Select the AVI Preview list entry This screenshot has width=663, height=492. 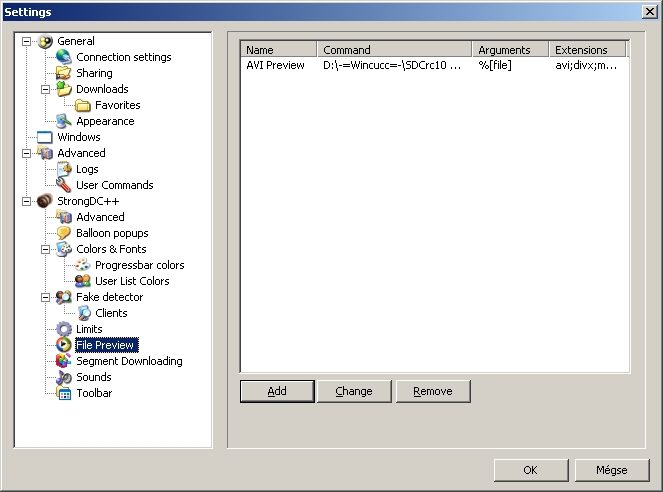click(275, 66)
